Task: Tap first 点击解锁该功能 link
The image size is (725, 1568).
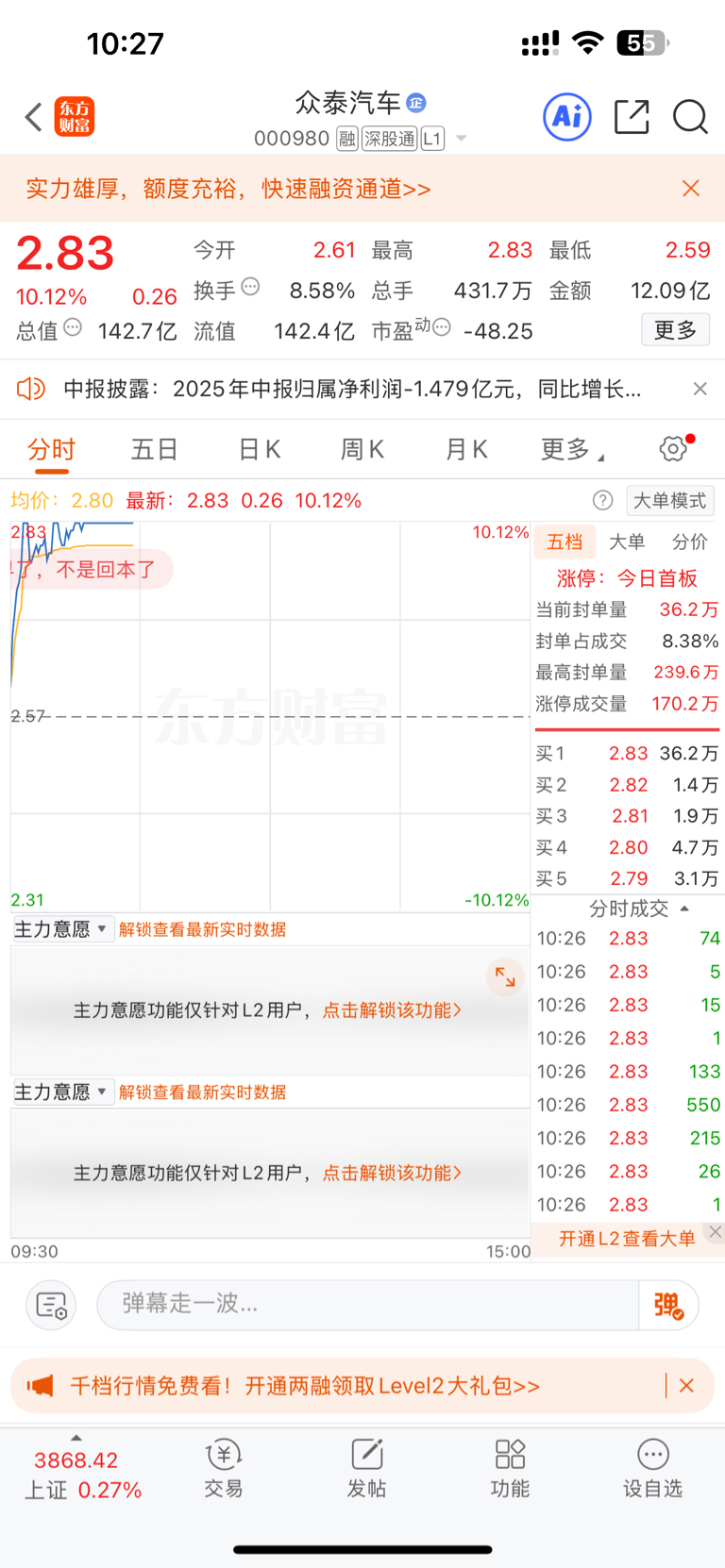Action: coord(393,1010)
